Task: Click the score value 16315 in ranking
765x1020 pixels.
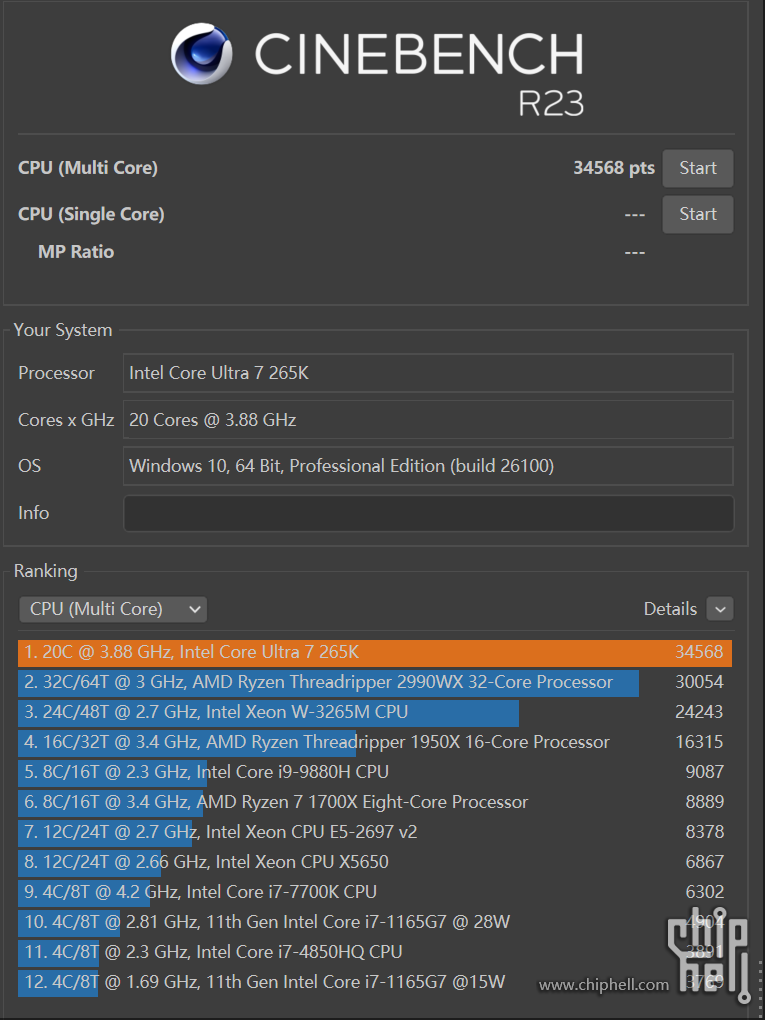Action: pyautogui.click(x=699, y=742)
